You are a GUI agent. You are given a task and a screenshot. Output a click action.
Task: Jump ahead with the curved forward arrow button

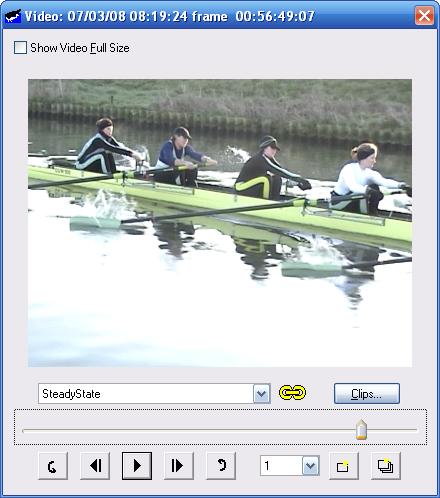(x=221, y=466)
